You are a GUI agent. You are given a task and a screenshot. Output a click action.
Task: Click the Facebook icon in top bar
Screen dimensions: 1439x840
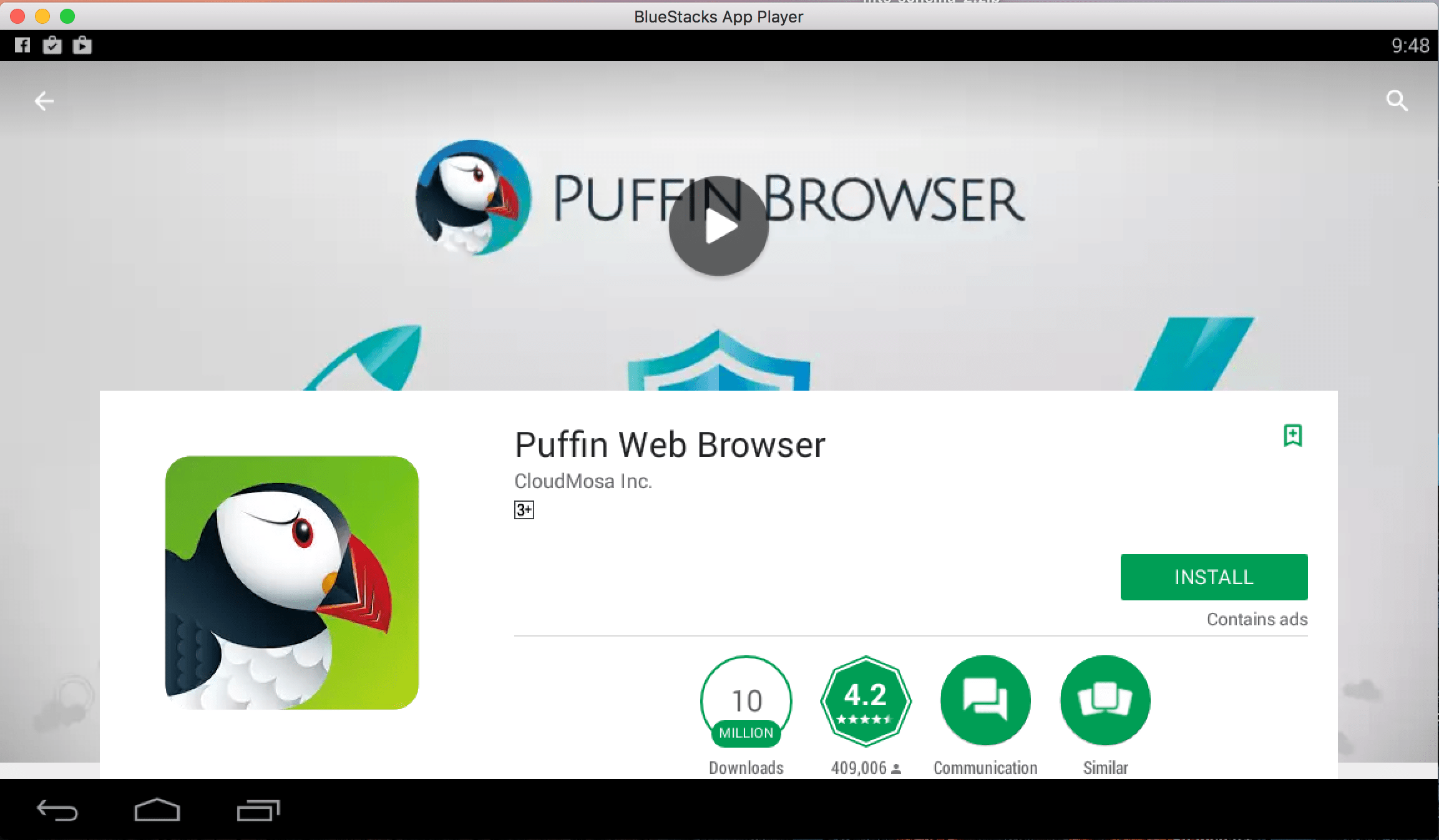click(23, 46)
